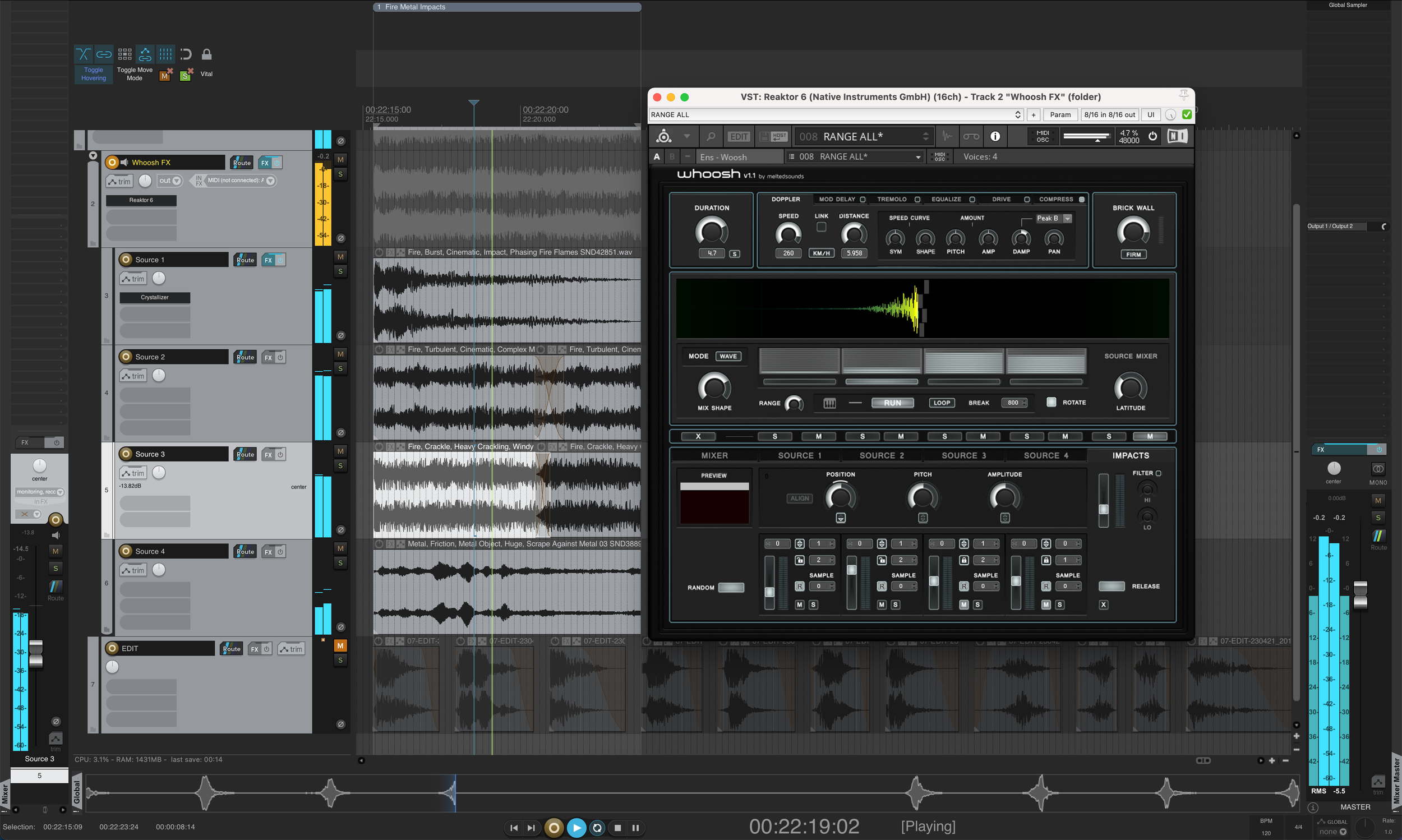The width and height of the screenshot is (1402, 840).
Task: Collapse the Whoosh FX folder track
Action: click(x=93, y=156)
